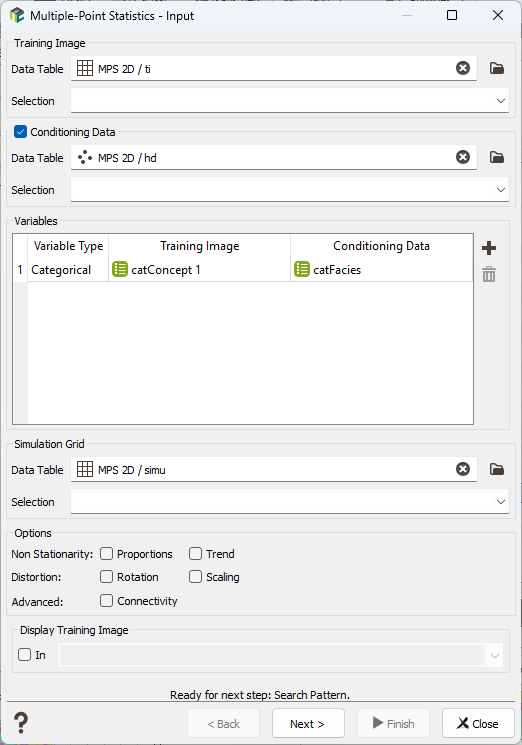Clear the Training Image data table field
The image size is (522, 745).
point(463,68)
